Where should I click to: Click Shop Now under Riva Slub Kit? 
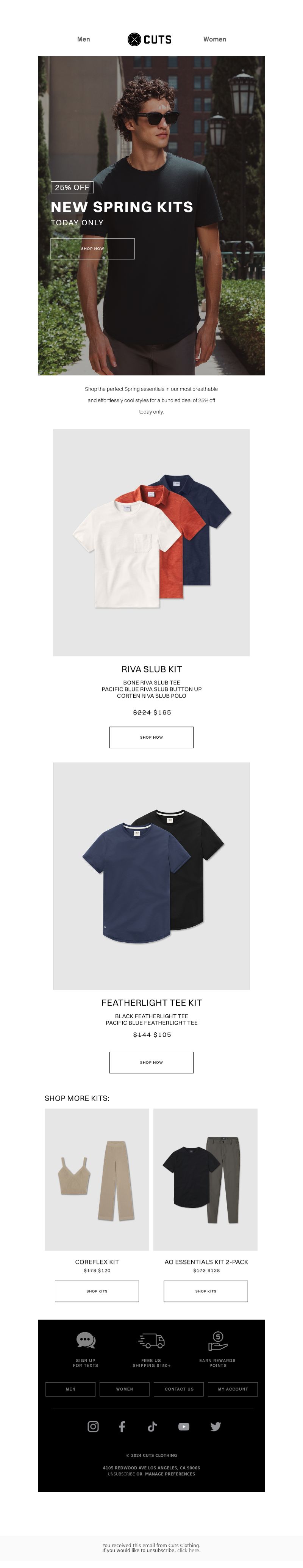point(151,737)
